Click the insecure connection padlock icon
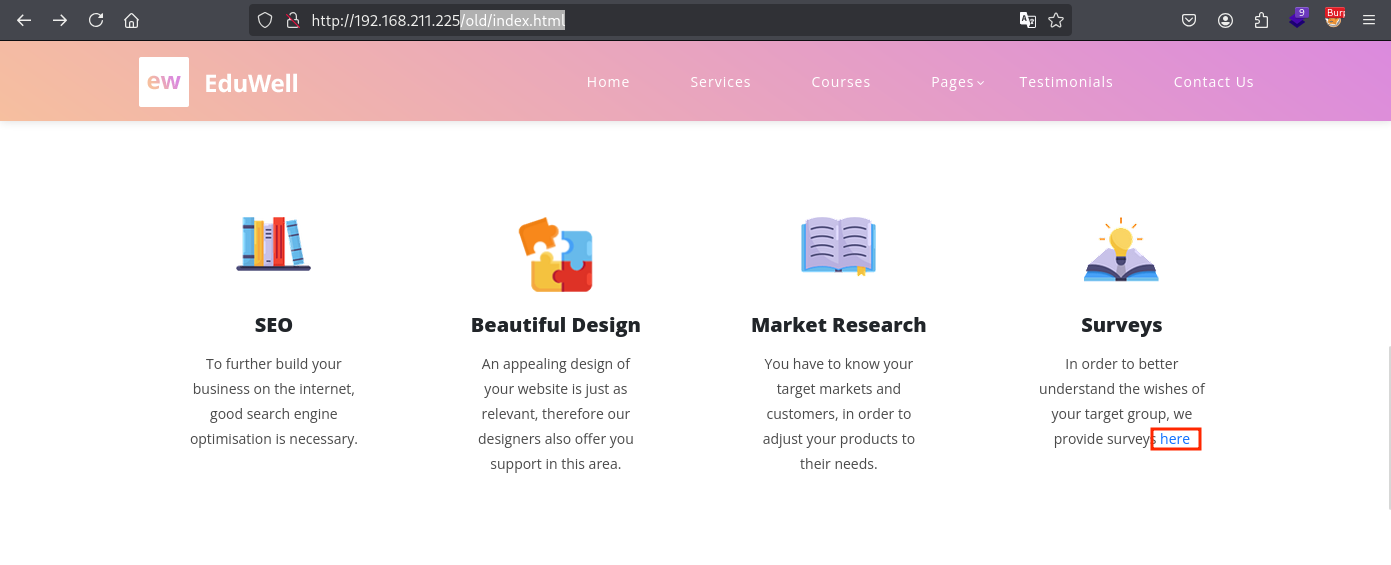Screen dimensions: 1391x565 tap(292, 20)
